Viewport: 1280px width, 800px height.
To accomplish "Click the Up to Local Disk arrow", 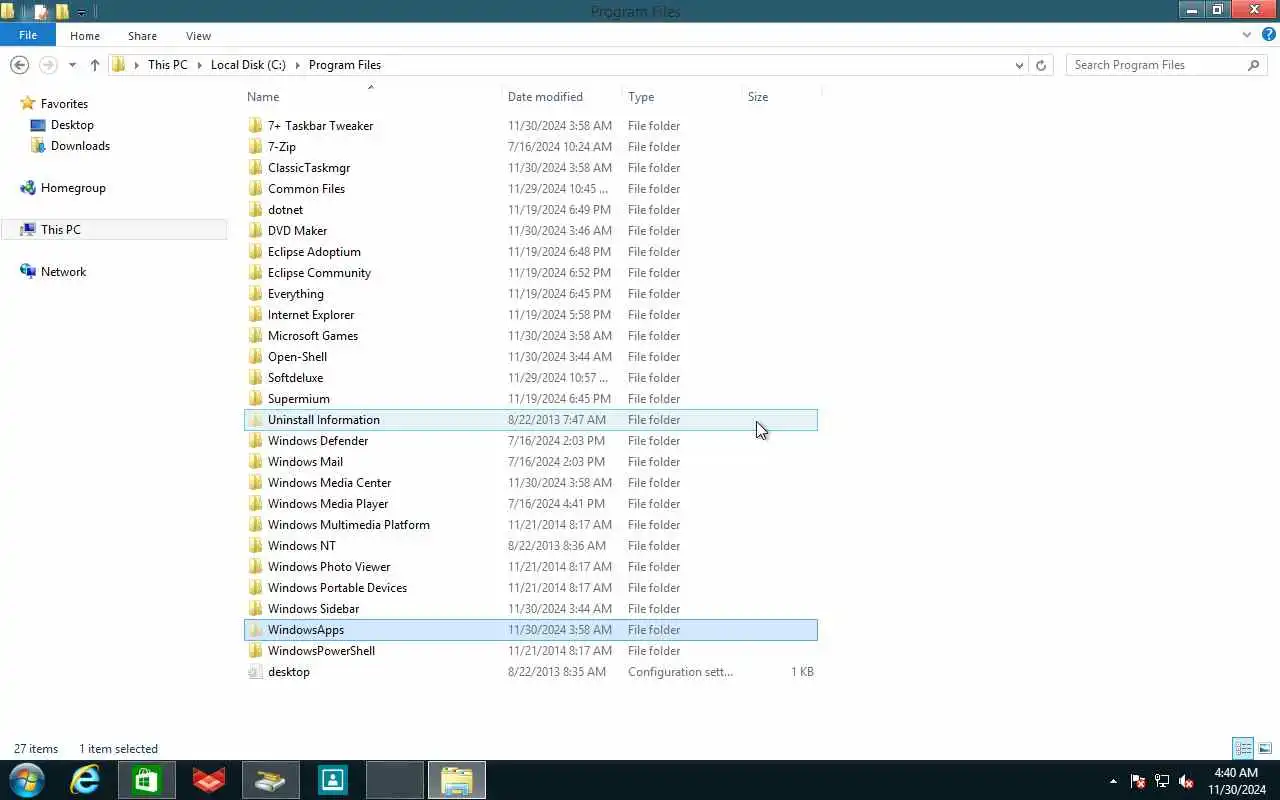I will click(x=95, y=65).
